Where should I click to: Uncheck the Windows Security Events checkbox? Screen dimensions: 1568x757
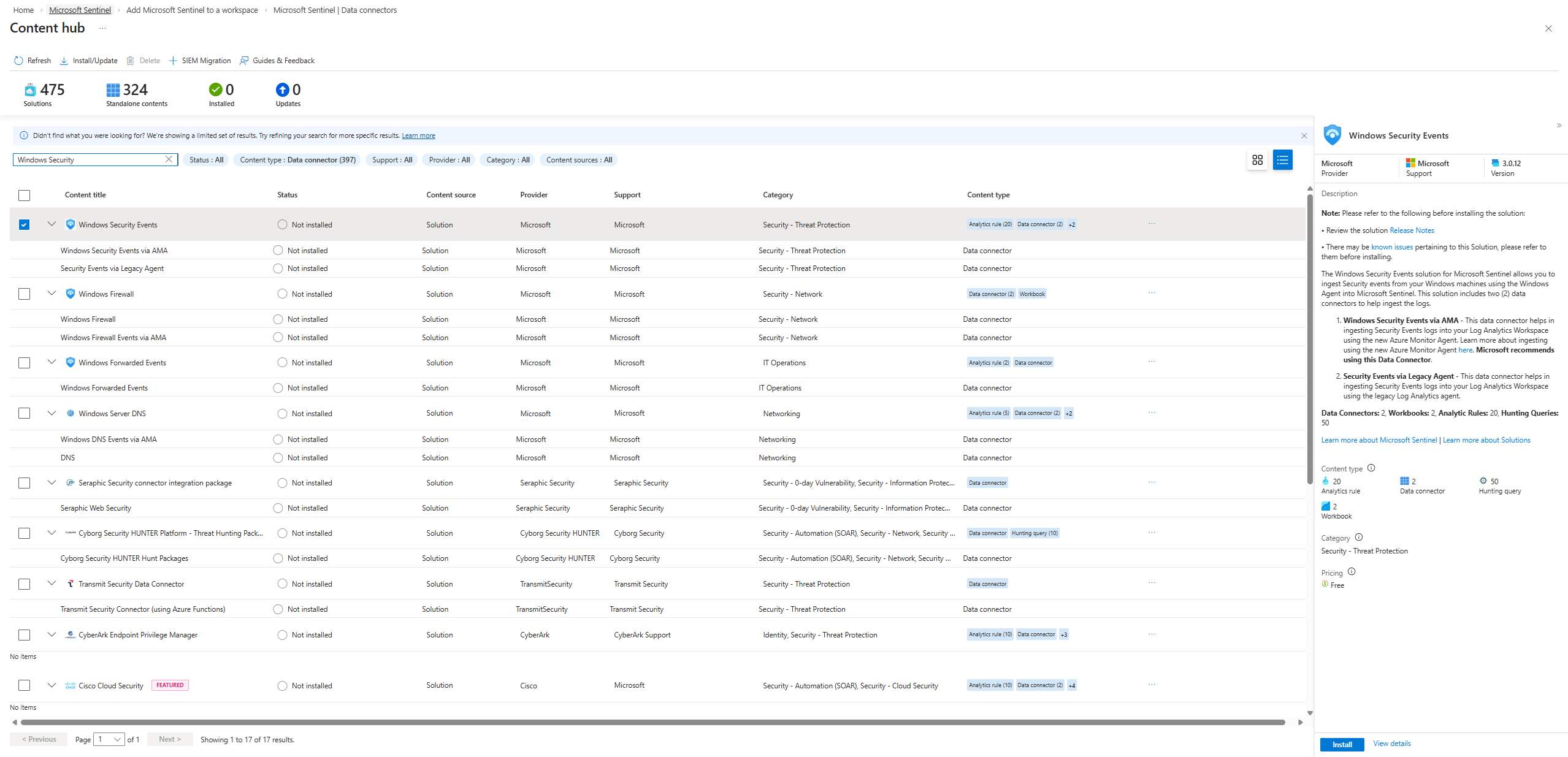[x=24, y=225]
